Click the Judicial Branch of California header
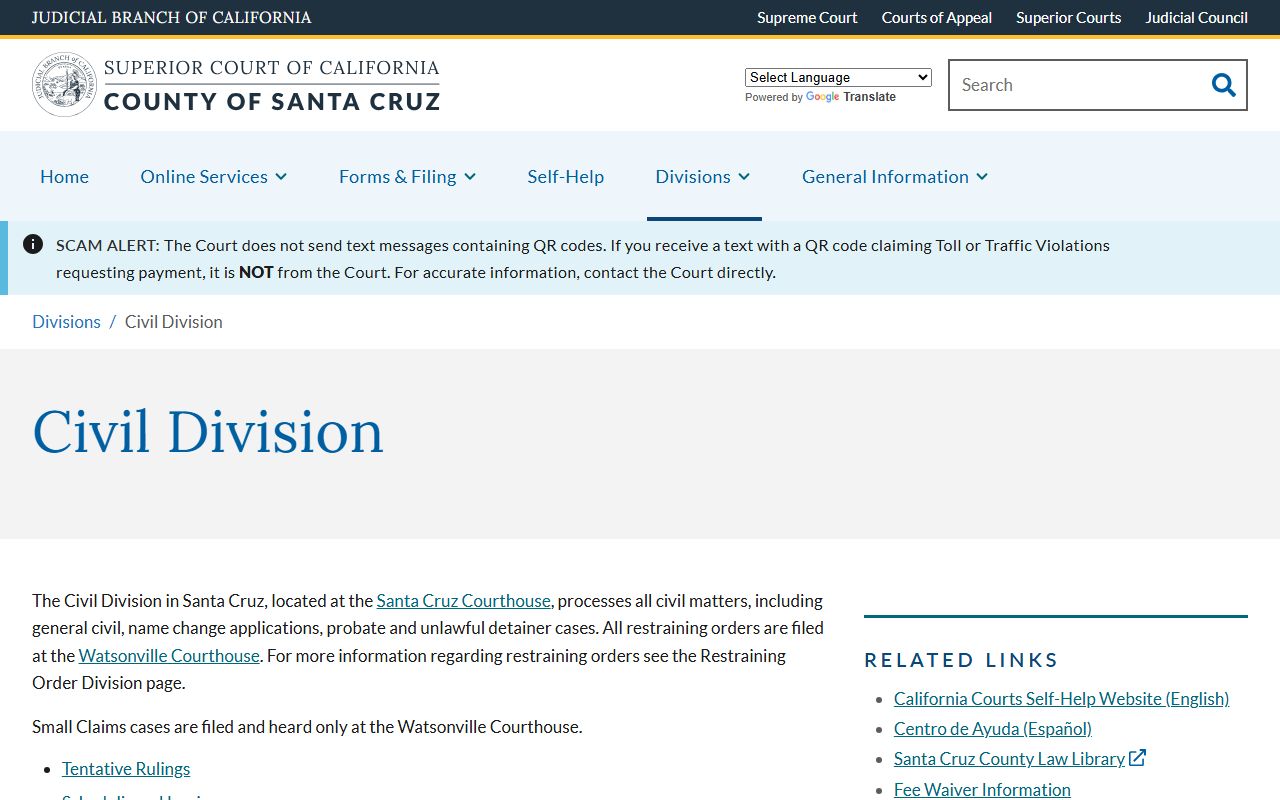 click(x=171, y=17)
